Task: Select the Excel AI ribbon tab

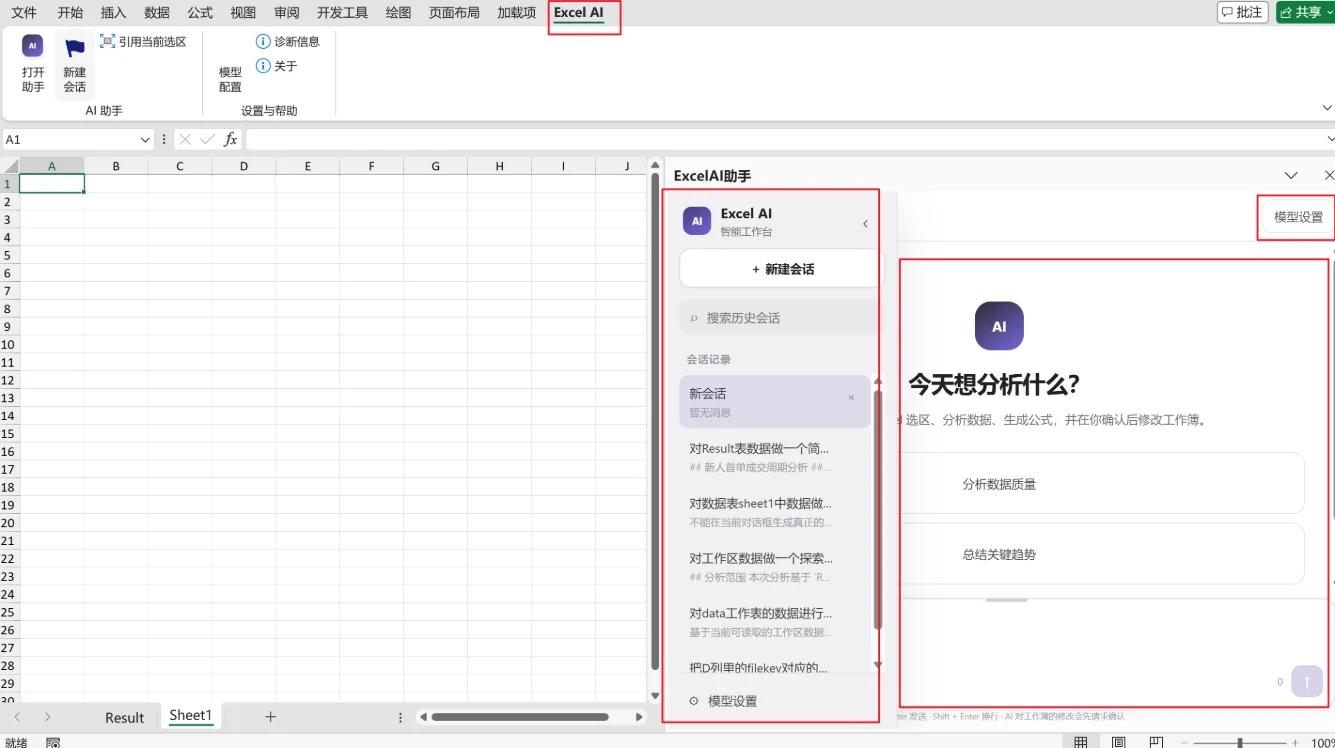Action: click(x=579, y=13)
